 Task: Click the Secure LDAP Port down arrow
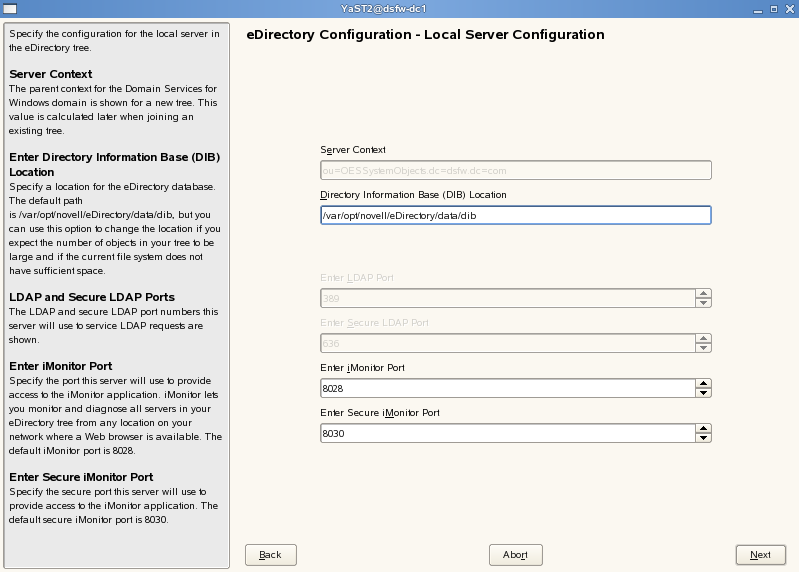[704, 348]
